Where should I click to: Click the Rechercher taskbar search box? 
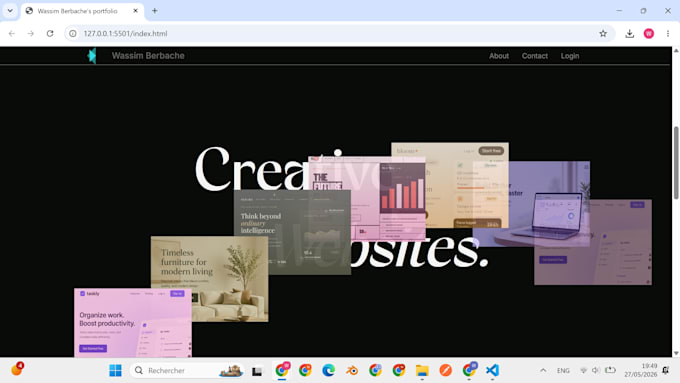click(x=187, y=370)
